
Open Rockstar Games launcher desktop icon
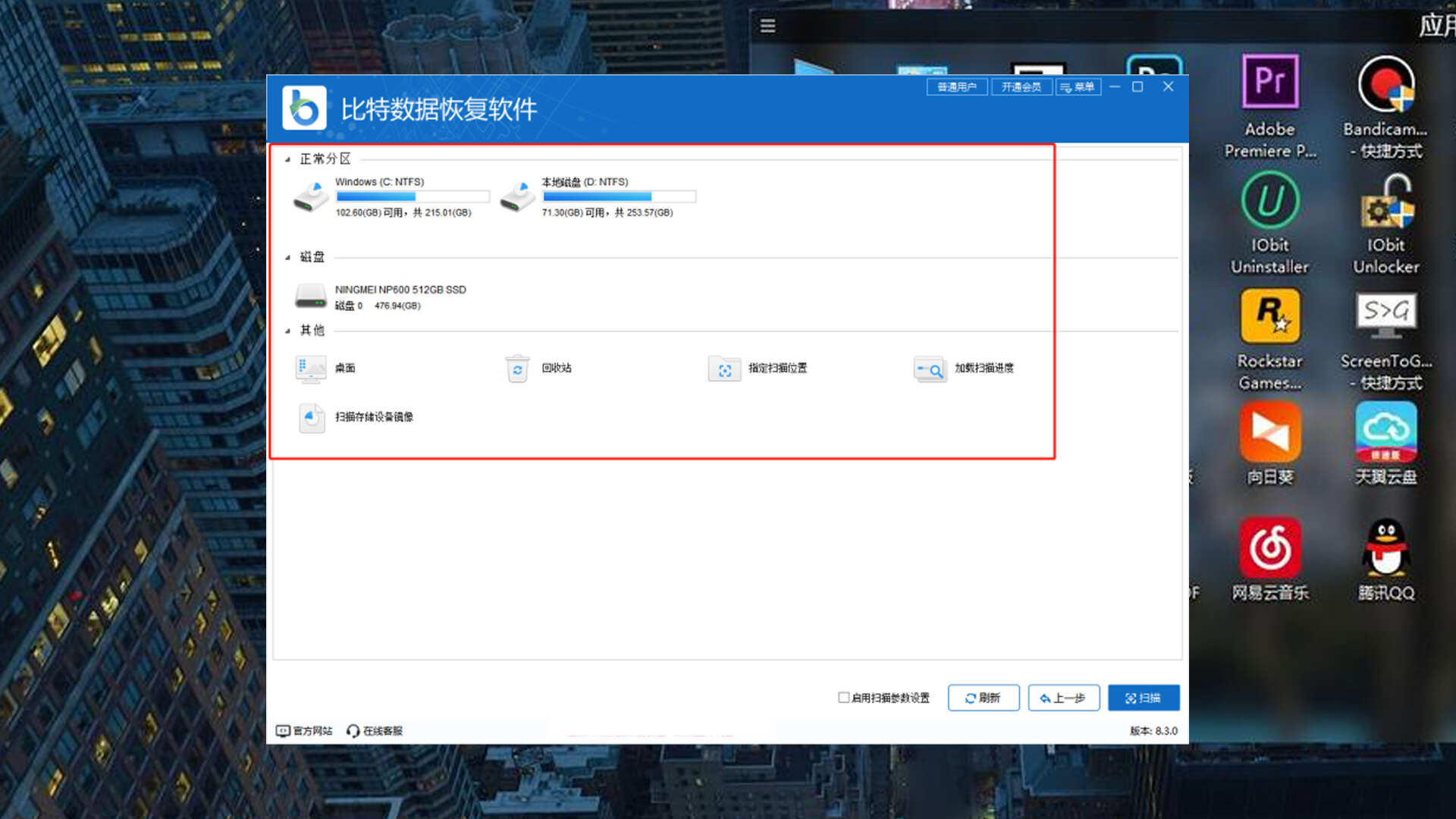pyautogui.click(x=1270, y=316)
